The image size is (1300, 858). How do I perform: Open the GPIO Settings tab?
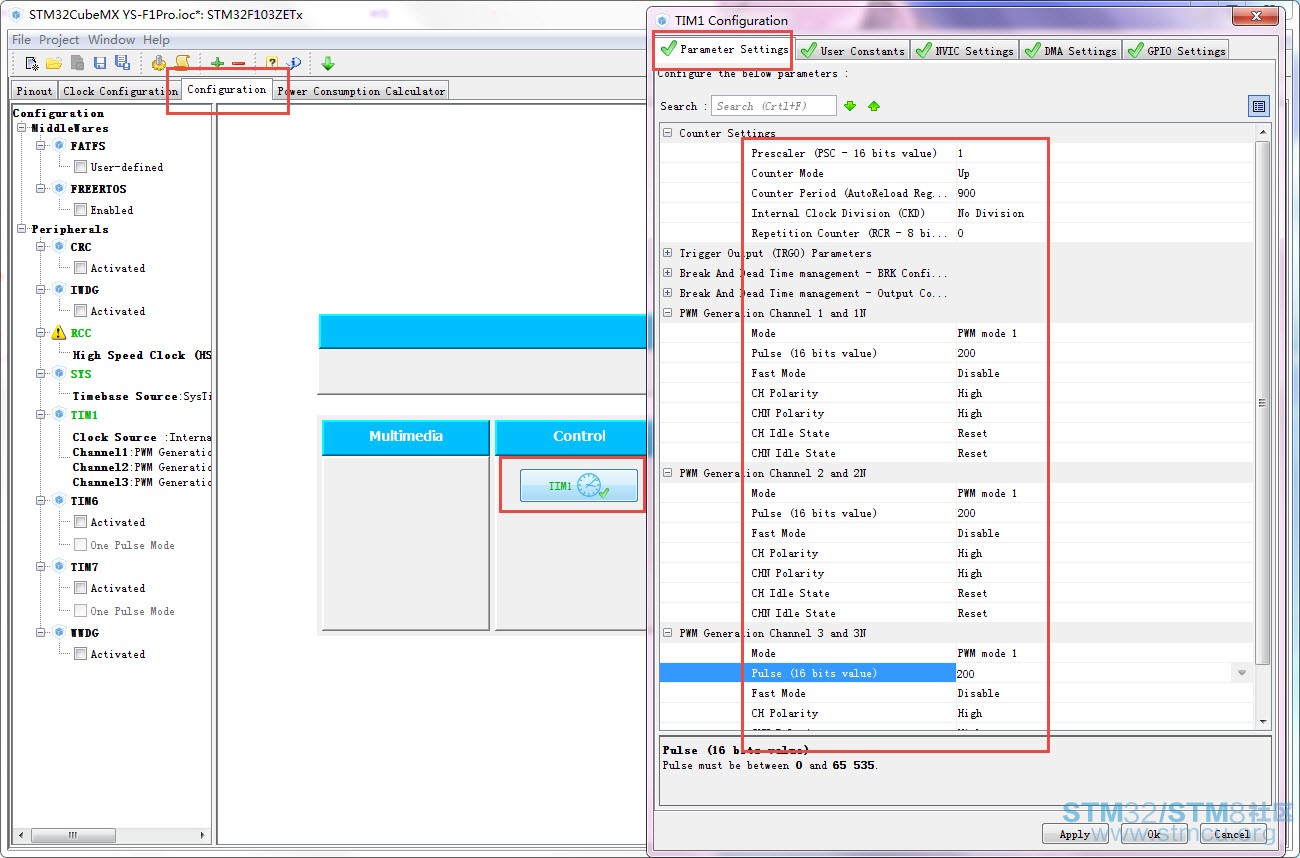pos(1175,50)
